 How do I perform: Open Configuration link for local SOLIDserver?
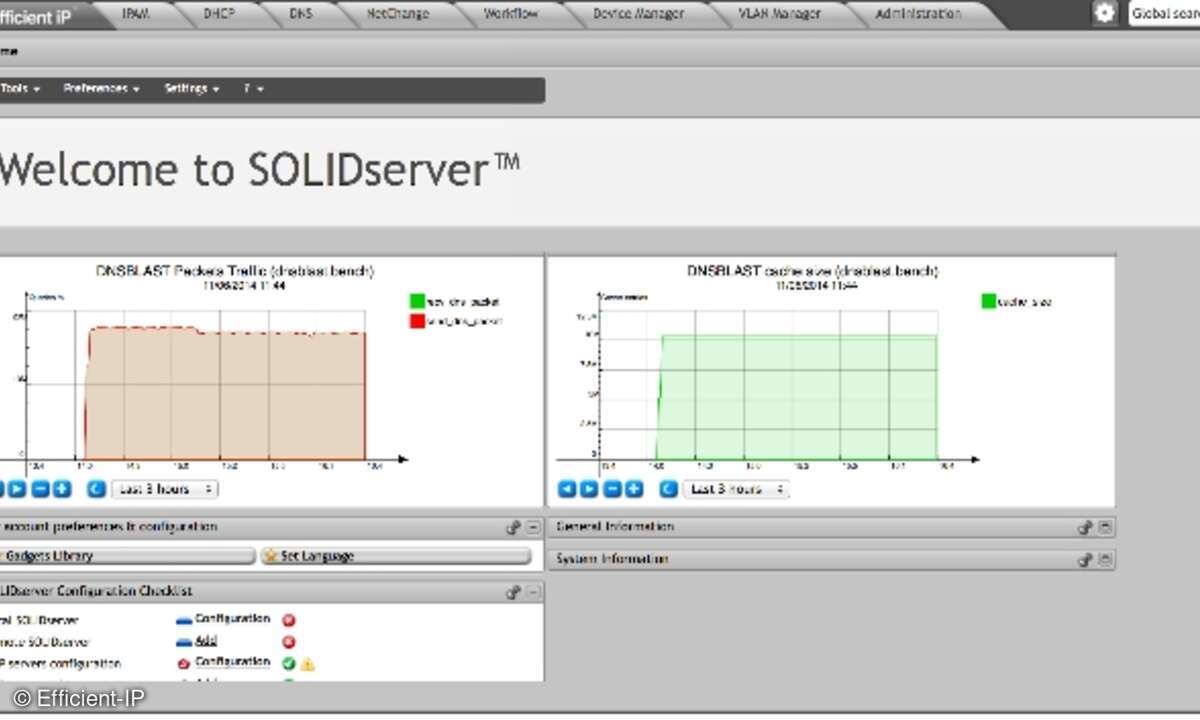click(232, 620)
